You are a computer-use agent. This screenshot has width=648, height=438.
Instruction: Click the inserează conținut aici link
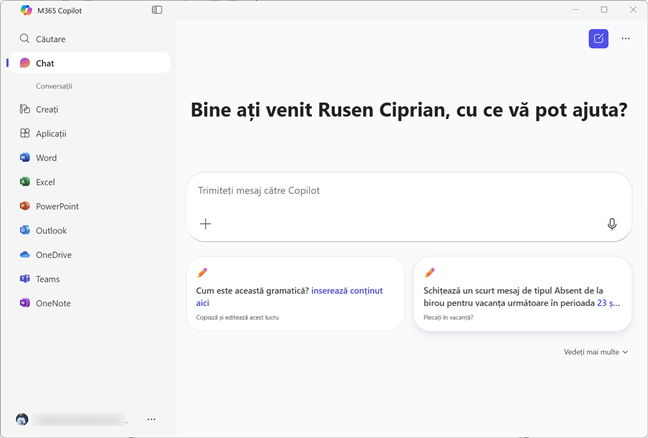(x=289, y=297)
